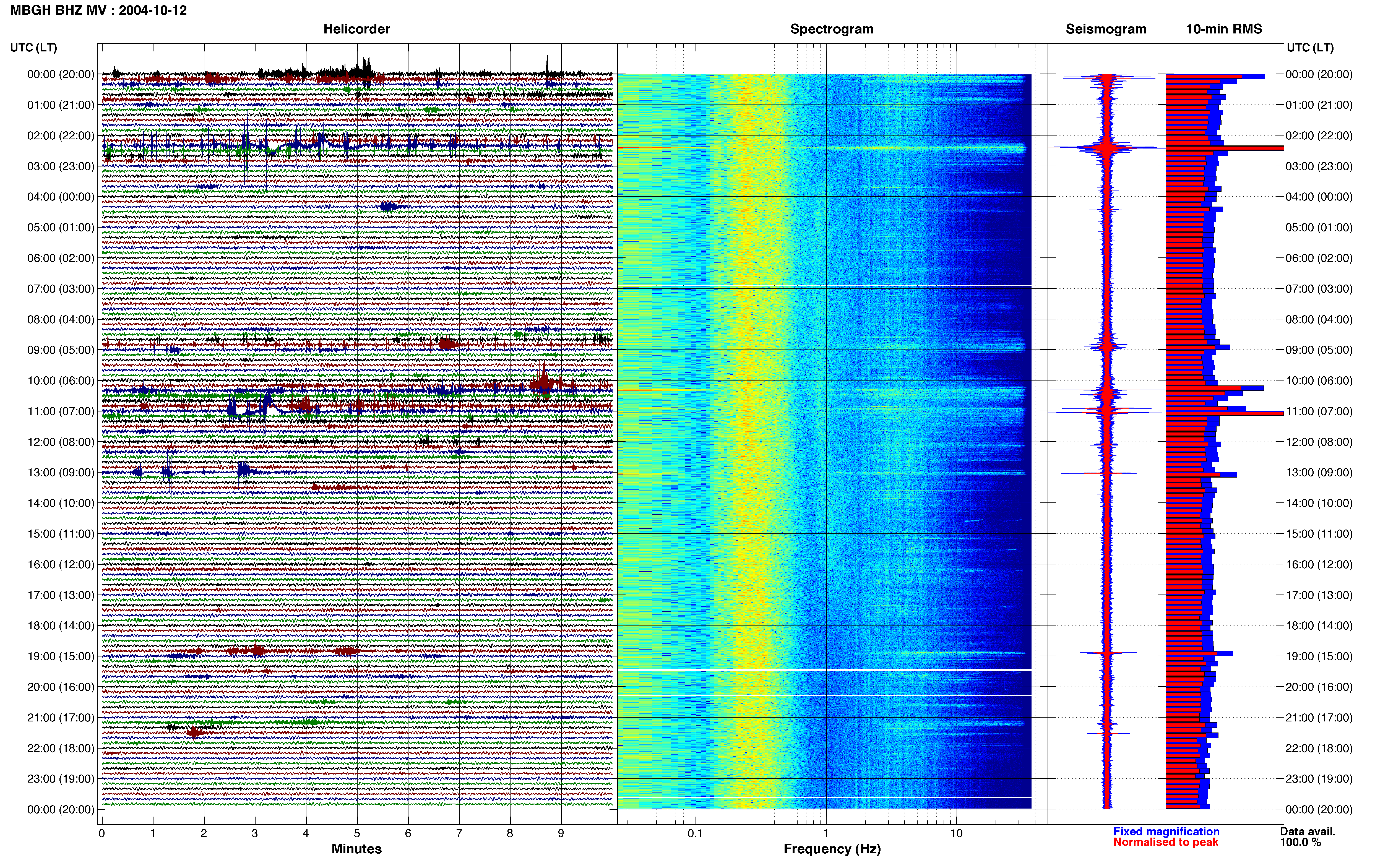Screen dimensions: 1388x868
Task: Click the 0.1 frequency tick label
Action: pos(695,833)
